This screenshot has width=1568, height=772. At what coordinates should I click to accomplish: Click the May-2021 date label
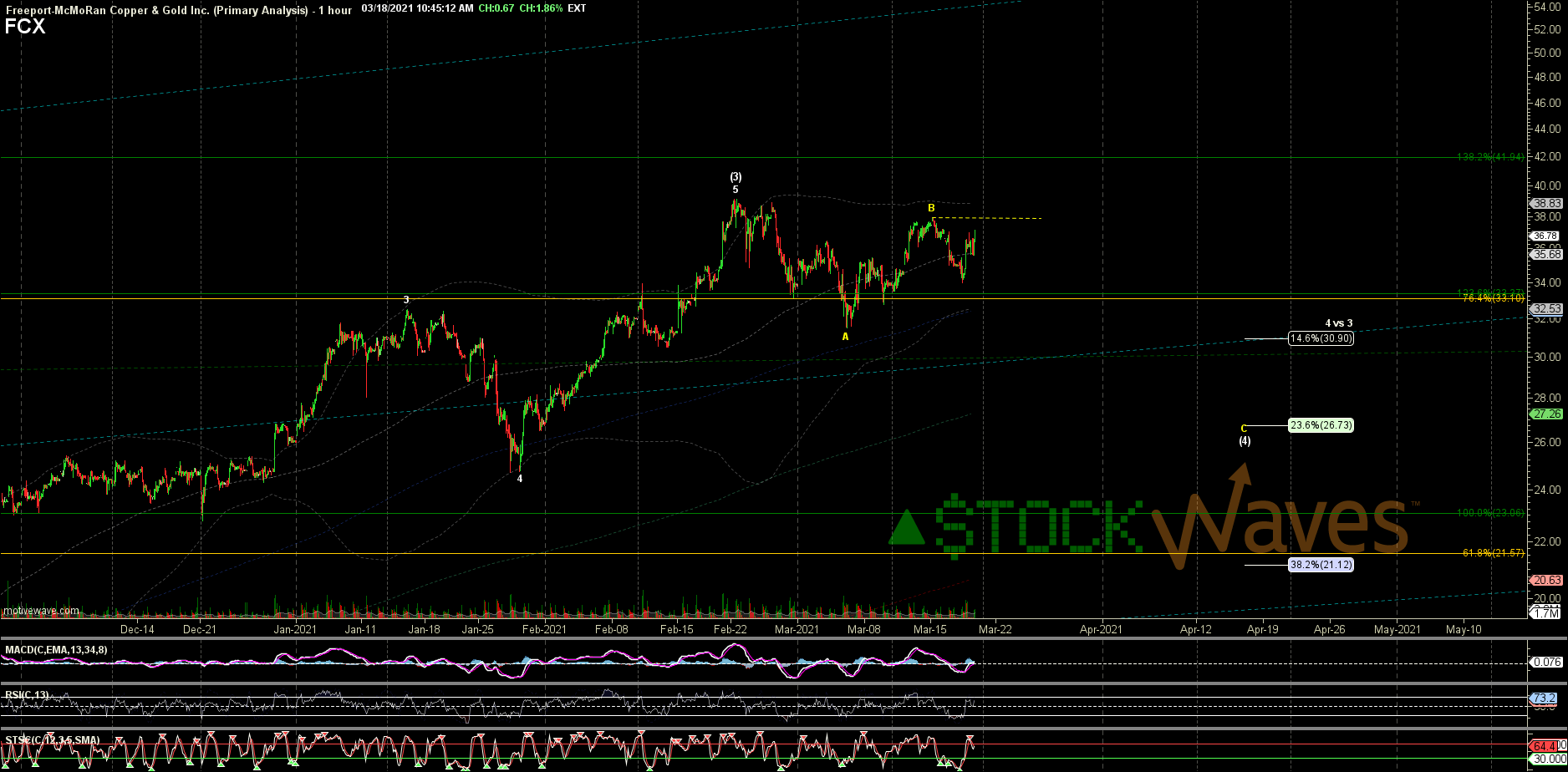pos(1397,629)
